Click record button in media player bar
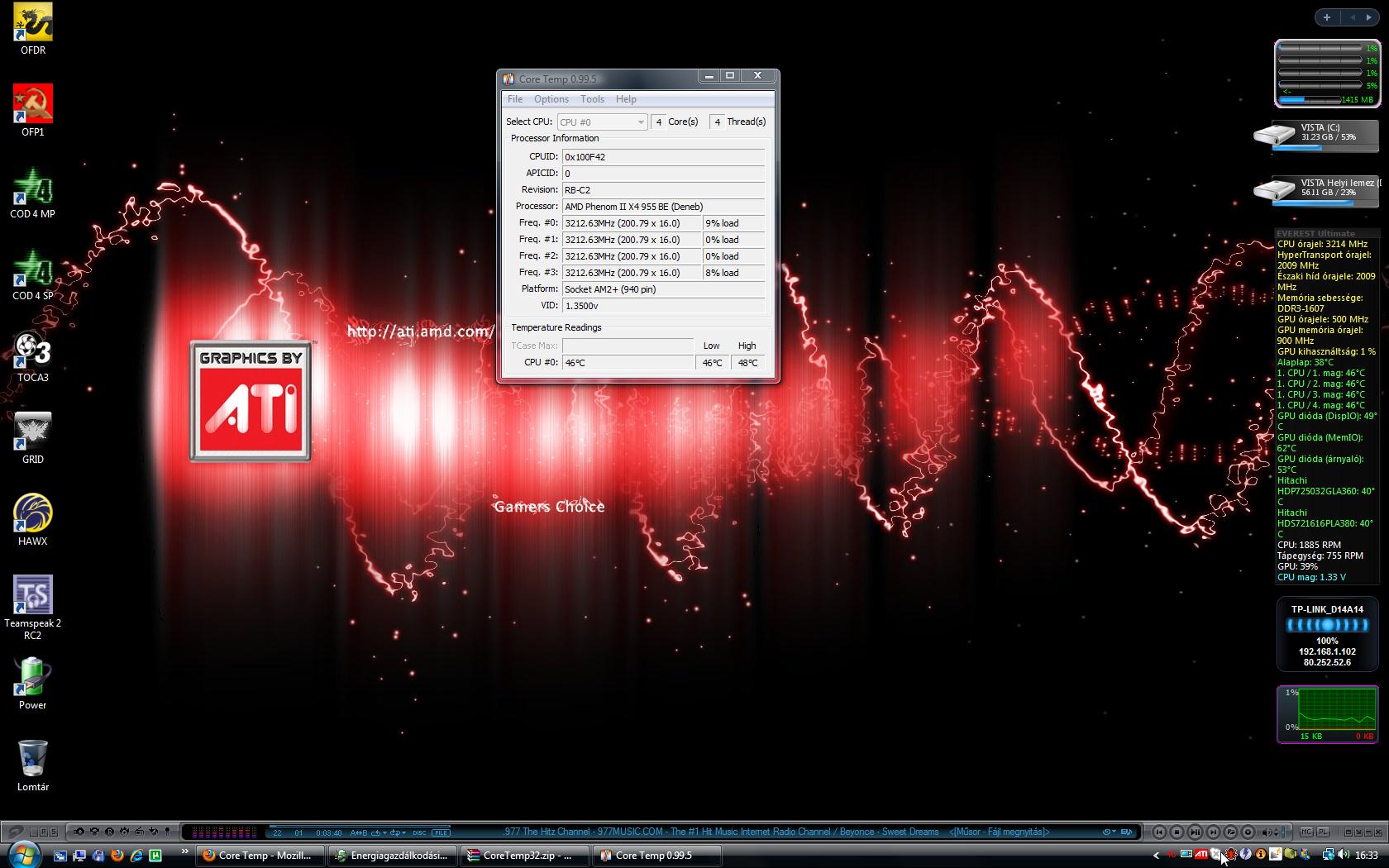Screen dimensions: 1389x868 [1248, 832]
